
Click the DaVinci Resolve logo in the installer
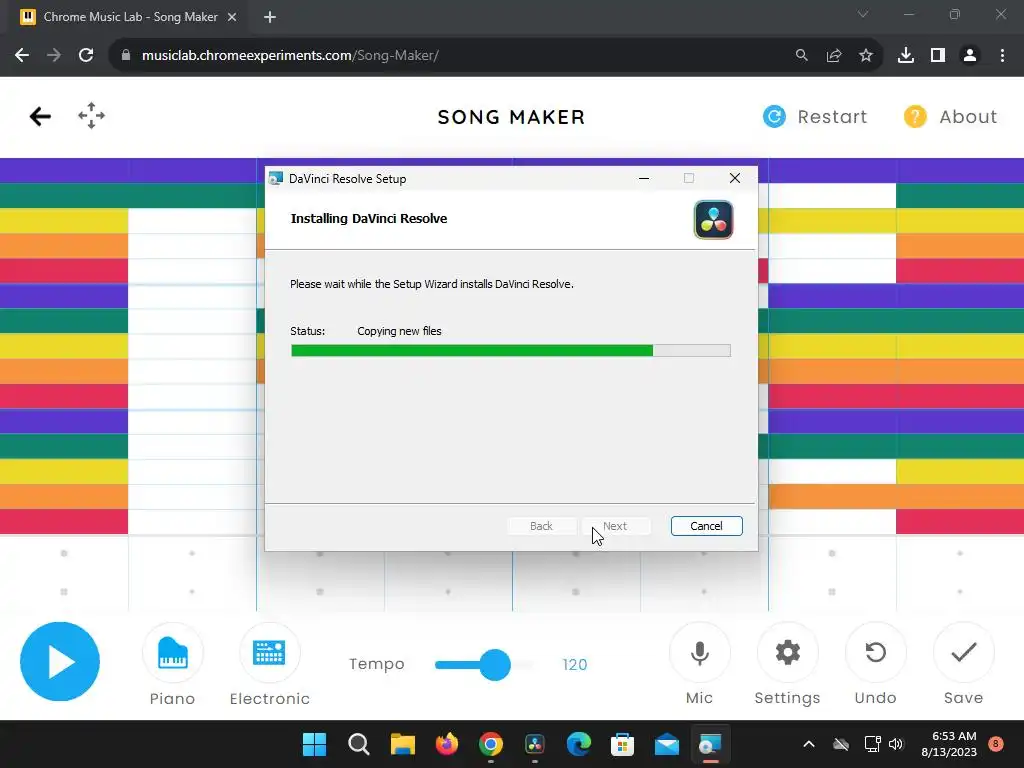click(713, 219)
